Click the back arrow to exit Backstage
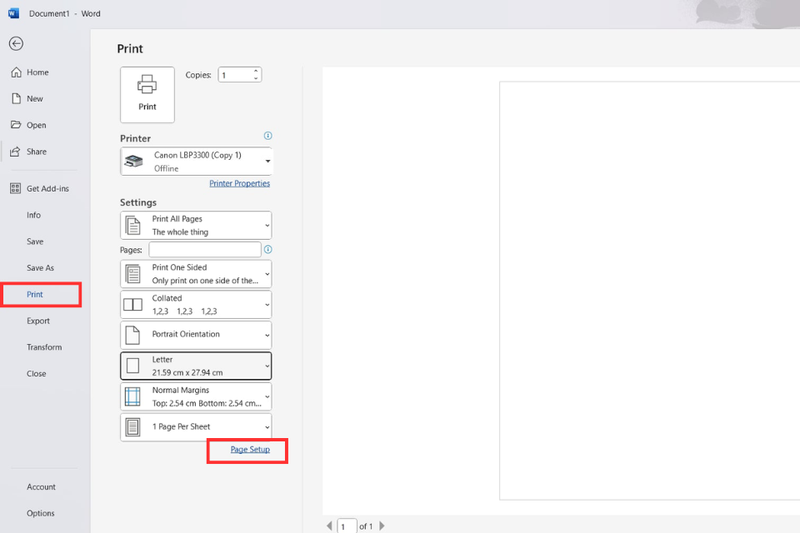The image size is (800, 533). [x=16, y=43]
